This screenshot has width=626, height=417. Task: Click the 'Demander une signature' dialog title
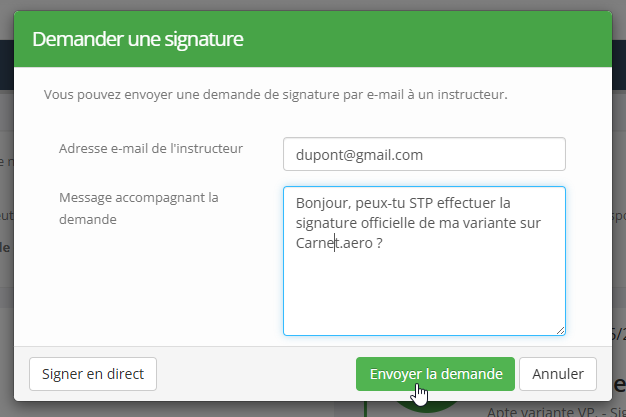point(138,39)
